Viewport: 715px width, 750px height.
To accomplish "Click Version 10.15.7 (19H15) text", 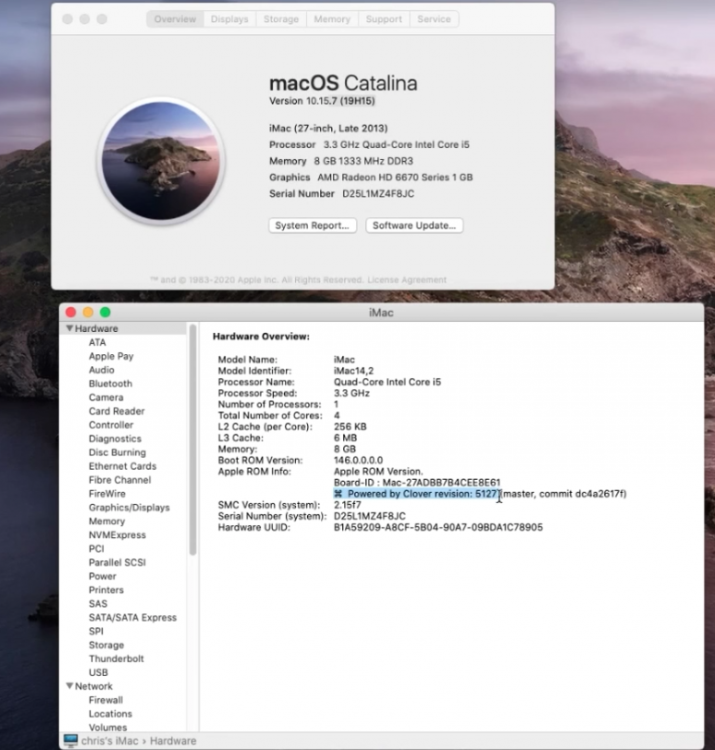I will pyautogui.click(x=322, y=101).
